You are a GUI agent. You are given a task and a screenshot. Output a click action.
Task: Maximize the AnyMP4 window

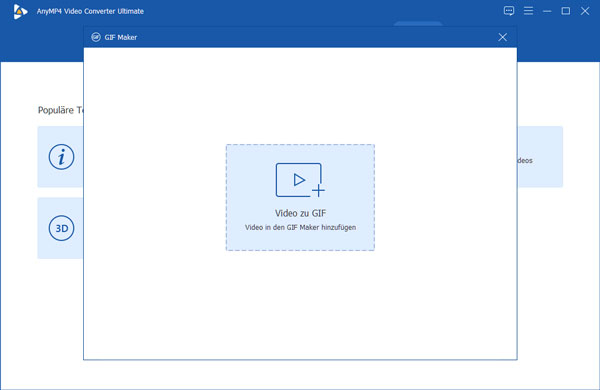point(566,11)
